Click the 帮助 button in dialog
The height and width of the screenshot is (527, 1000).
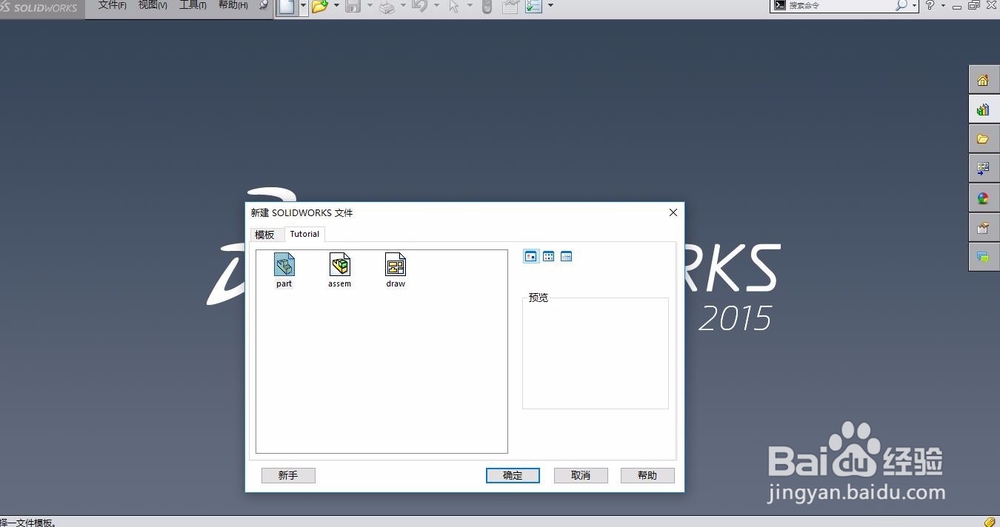[x=647, y=475]
